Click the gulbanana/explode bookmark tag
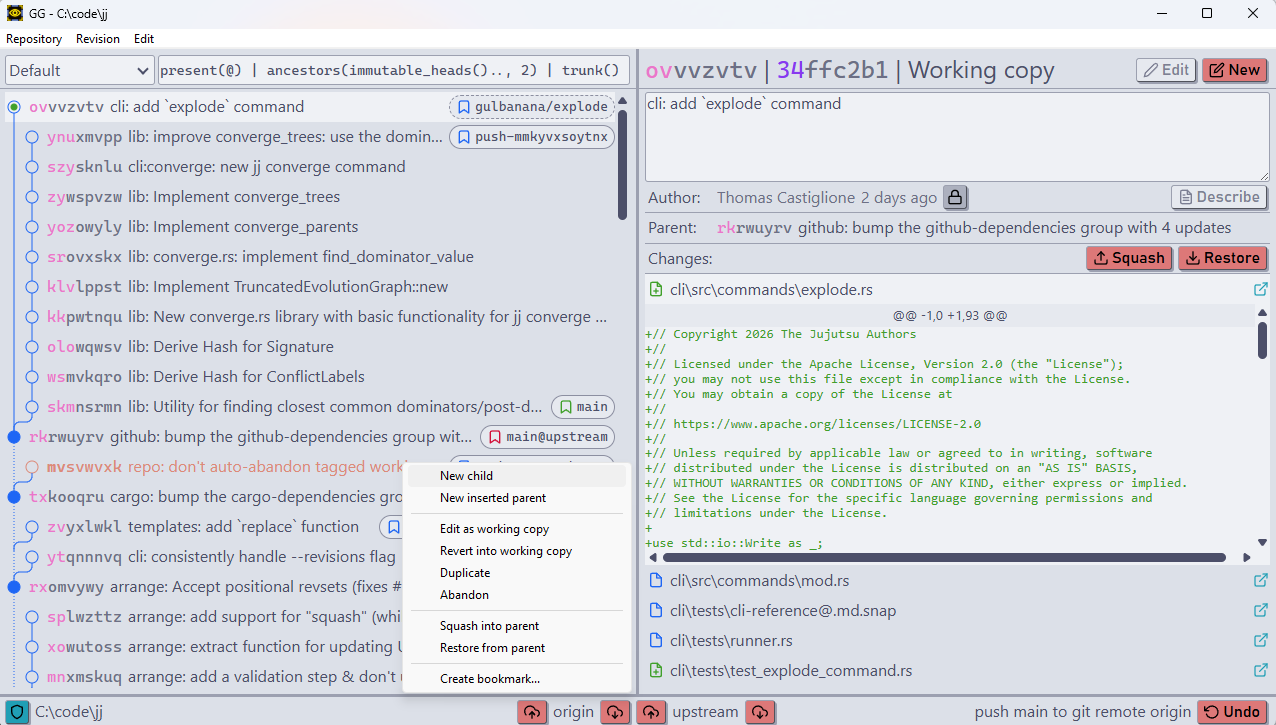 pyautogui.click(x=531, y=107)
